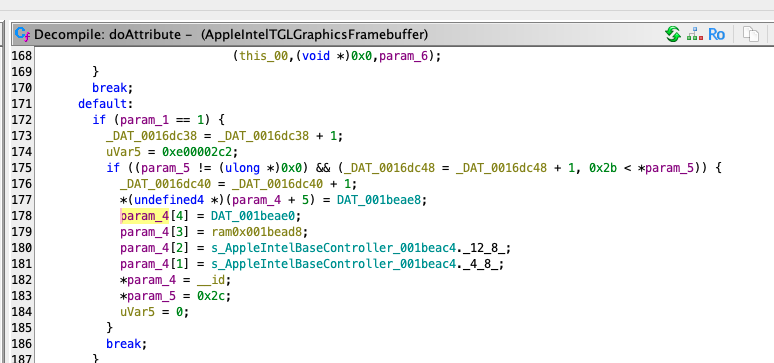The height and width of the screenshot is (363, 774).
Task: Click *param_5 on line 183
Action: click(x=148, y=296)
